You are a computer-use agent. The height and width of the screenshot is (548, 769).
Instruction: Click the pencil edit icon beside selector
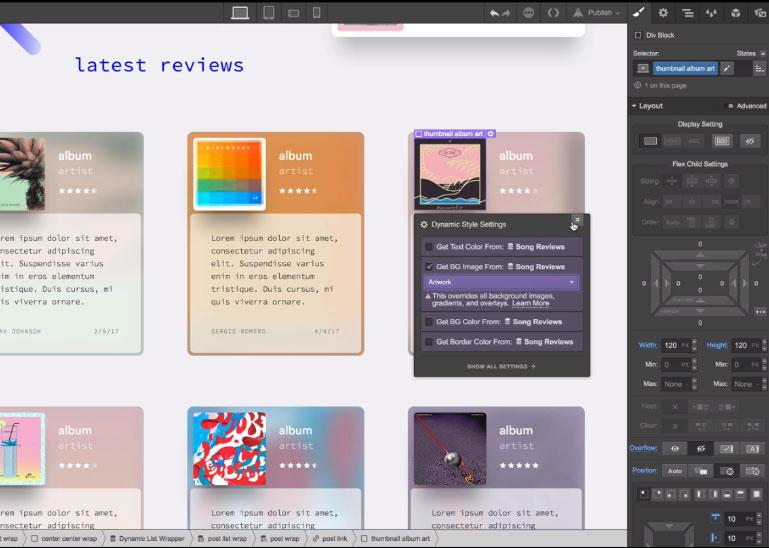[727, 69]
